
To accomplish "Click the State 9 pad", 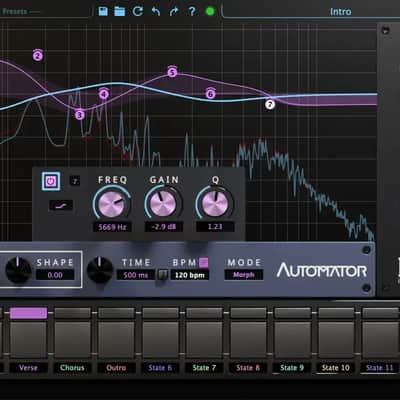I will [x=292, y=339].
